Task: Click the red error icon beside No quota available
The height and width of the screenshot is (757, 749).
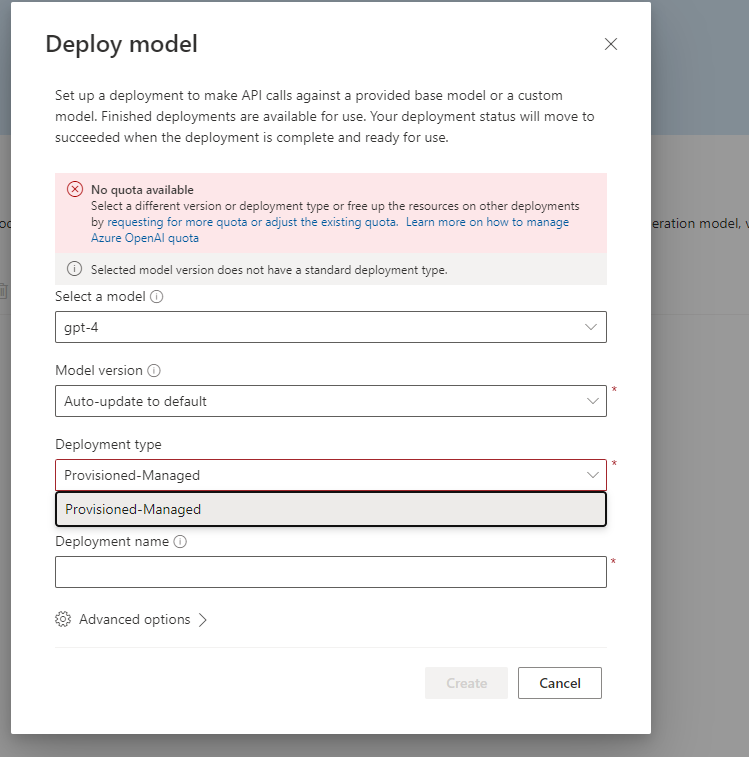Action: pyautogui.click(x=75, y=189)
